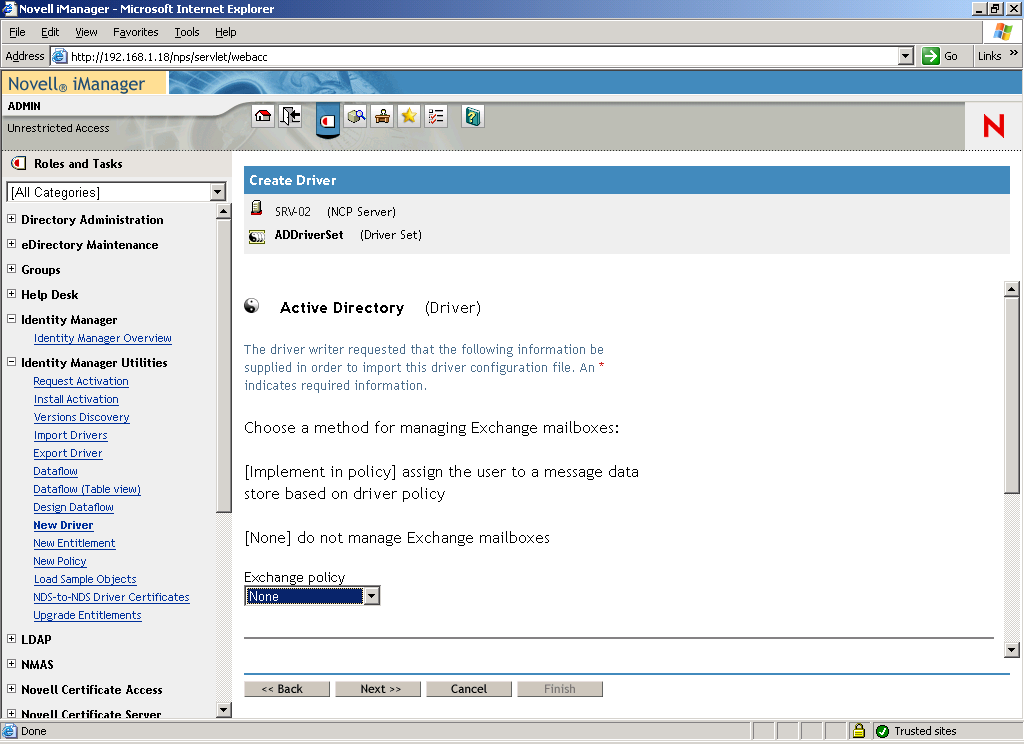Open Favorites via the star icon
The height and width of the screenshot is (744, 1024).
(408, 116)
